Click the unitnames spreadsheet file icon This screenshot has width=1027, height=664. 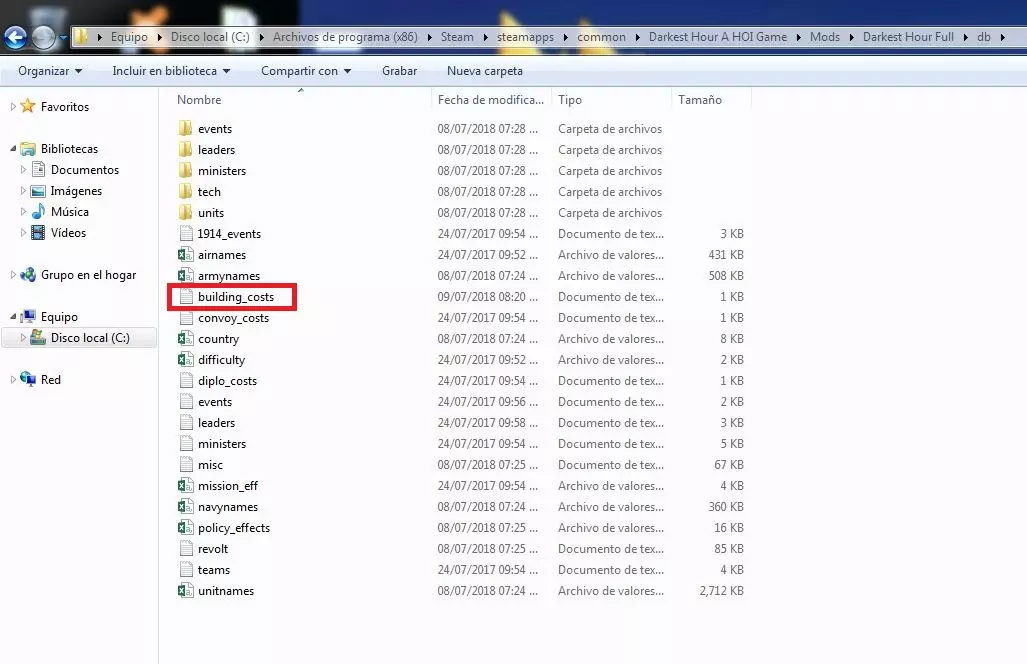tap(186, 590)
